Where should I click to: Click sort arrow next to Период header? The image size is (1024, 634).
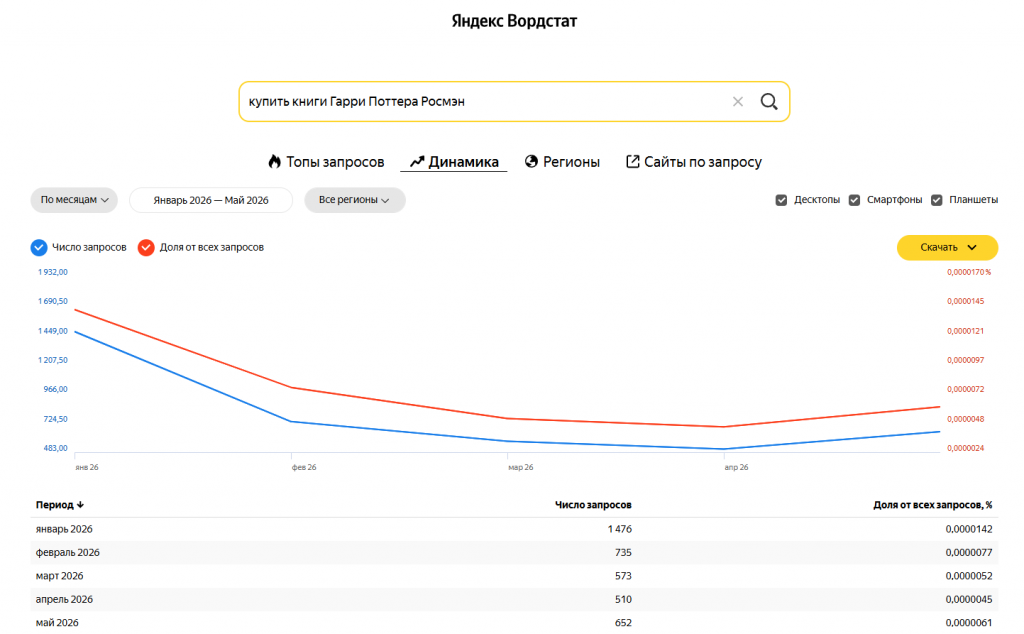(x=80, y=505)
